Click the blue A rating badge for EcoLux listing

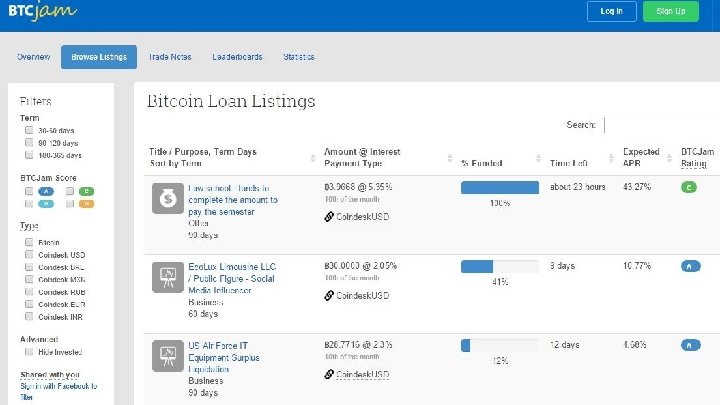(x=691, y=266)
